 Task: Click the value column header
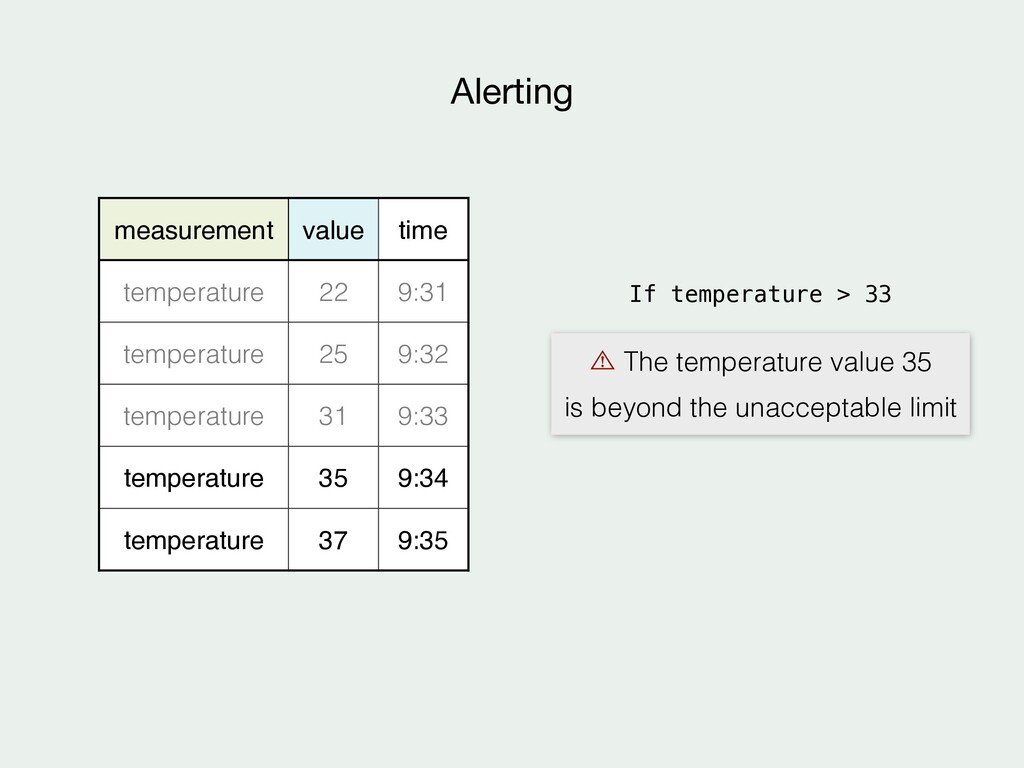pos(333,229)
